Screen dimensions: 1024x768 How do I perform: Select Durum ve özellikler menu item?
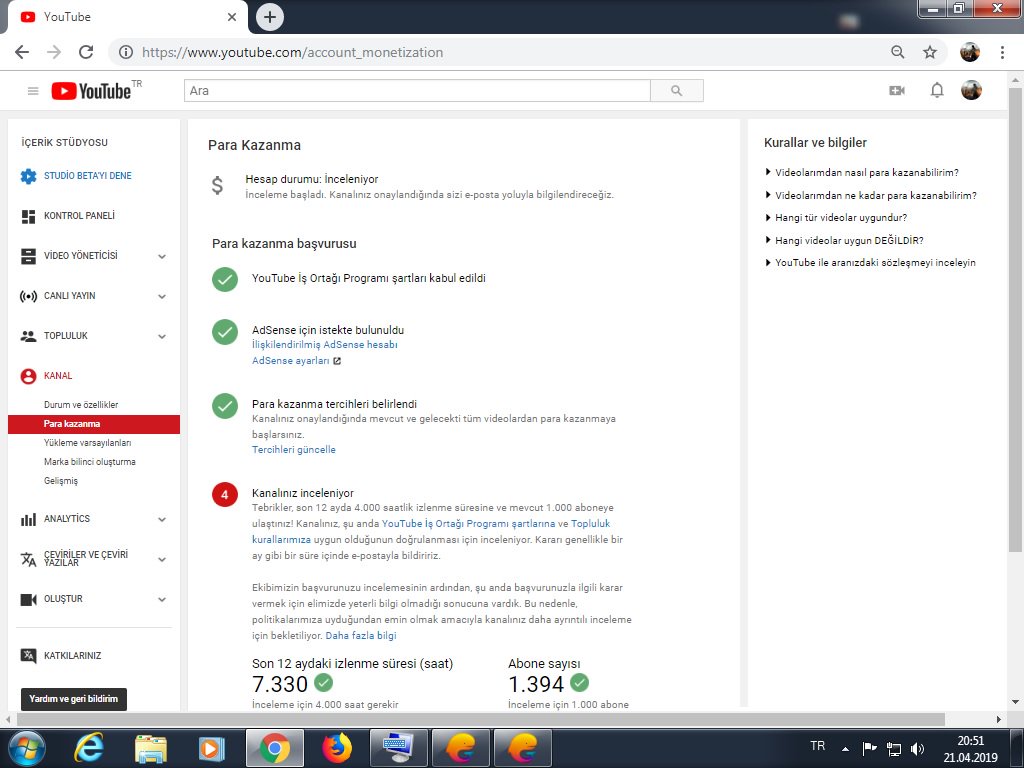[x=81, y=405]
